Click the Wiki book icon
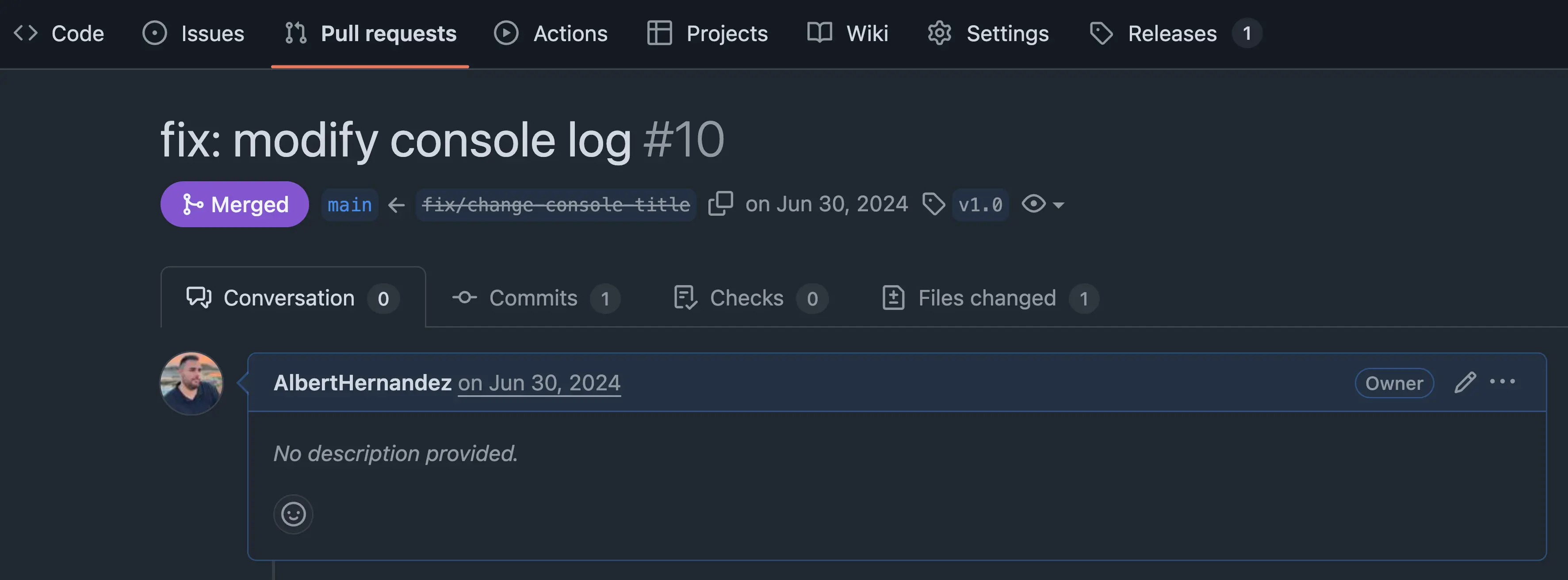 (819, 34)
